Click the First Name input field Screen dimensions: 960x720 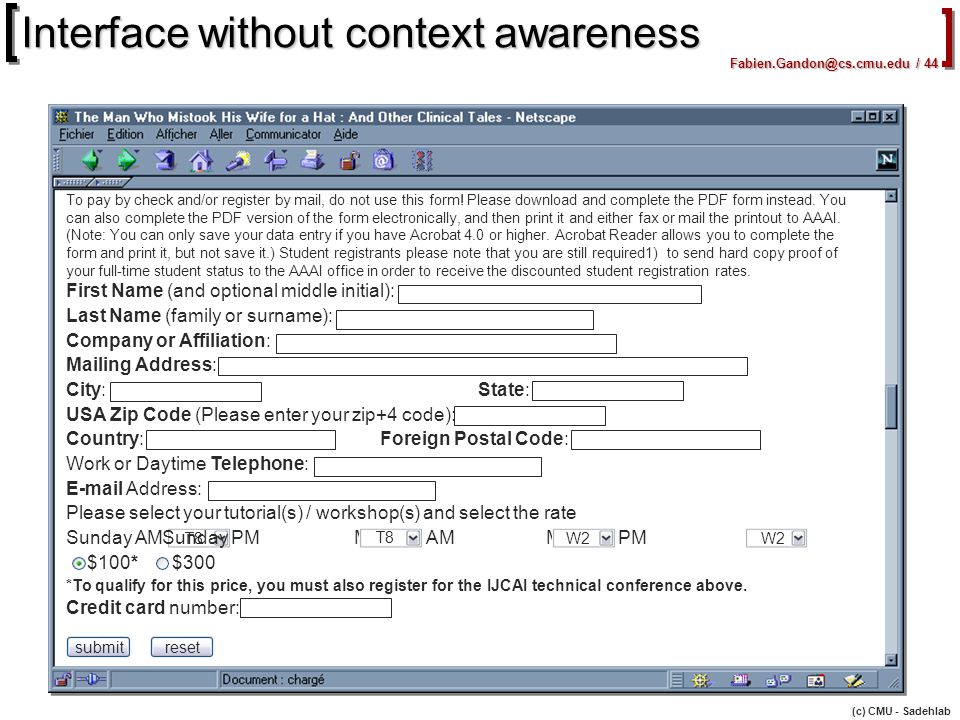click(550, 294)
